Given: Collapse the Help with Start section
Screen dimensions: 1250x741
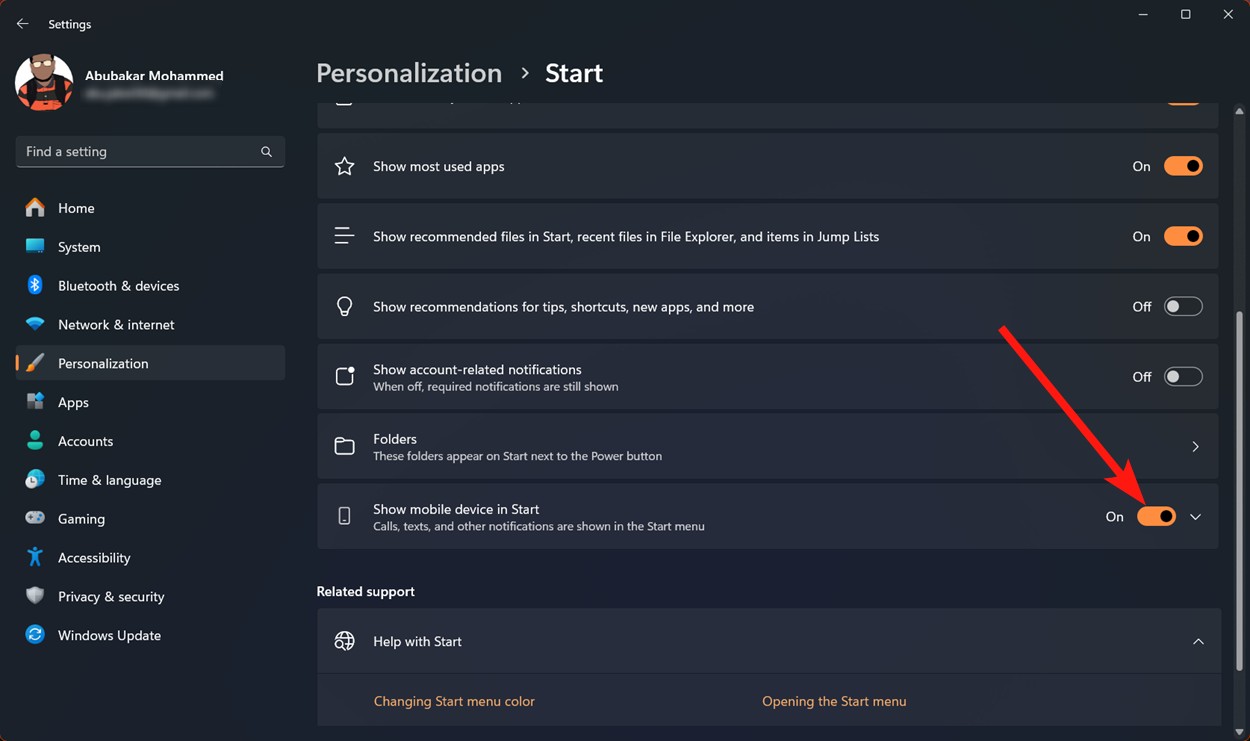Looking at the screenshot, I should (x=1198, y=641).
